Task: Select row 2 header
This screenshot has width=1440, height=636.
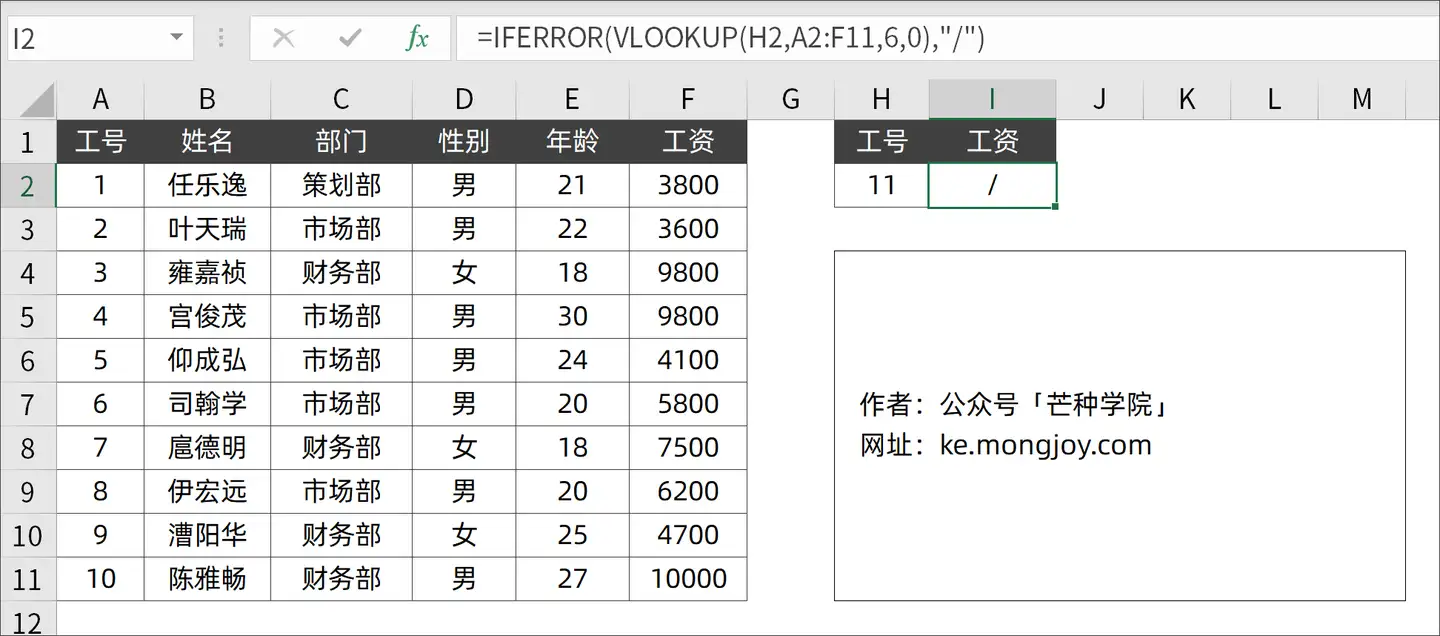Action: click(x=27, y=186)
